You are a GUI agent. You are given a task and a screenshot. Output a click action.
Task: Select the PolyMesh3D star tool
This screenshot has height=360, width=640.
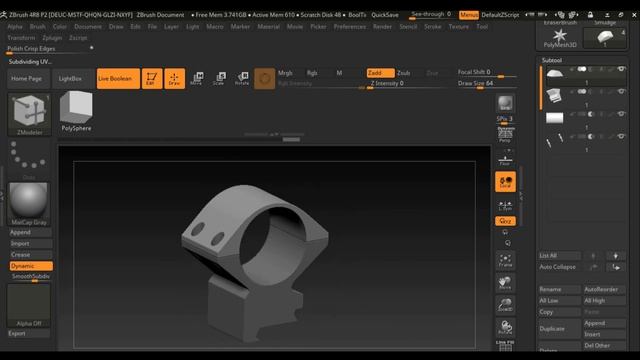(560, 38)
